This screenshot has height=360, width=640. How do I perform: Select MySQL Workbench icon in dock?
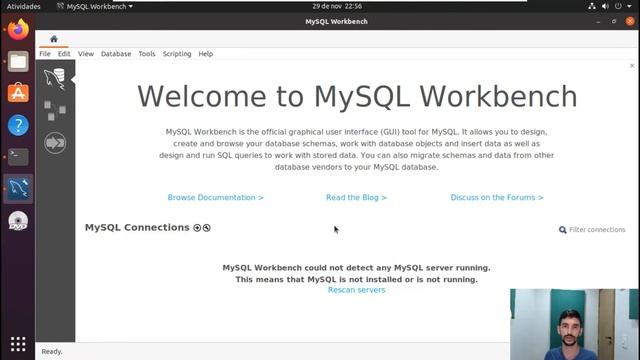[x=18, y=189]
